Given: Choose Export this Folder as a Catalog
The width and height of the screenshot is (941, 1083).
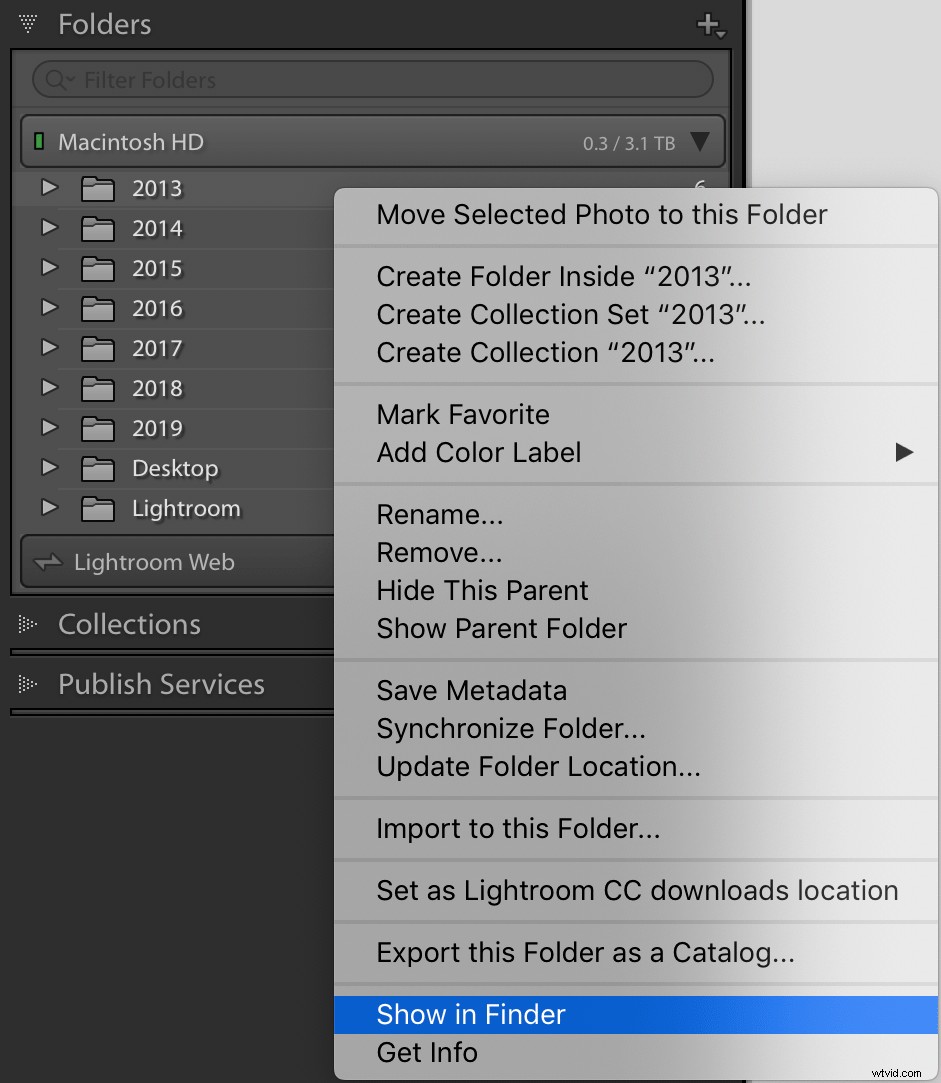Looking at the screenshot, I should click(x=585, y=952).
